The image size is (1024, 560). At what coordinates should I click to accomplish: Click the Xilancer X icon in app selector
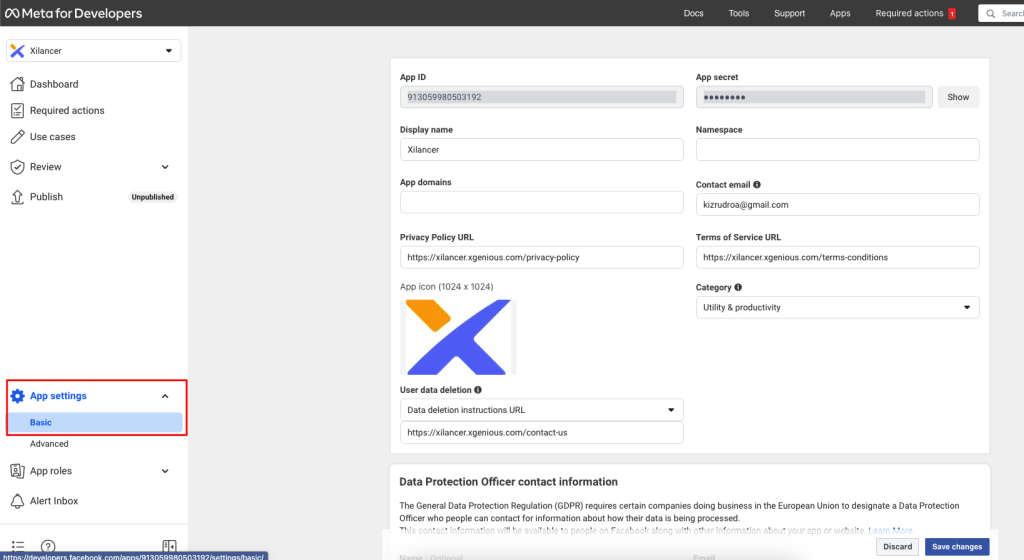tap(18, 50)
